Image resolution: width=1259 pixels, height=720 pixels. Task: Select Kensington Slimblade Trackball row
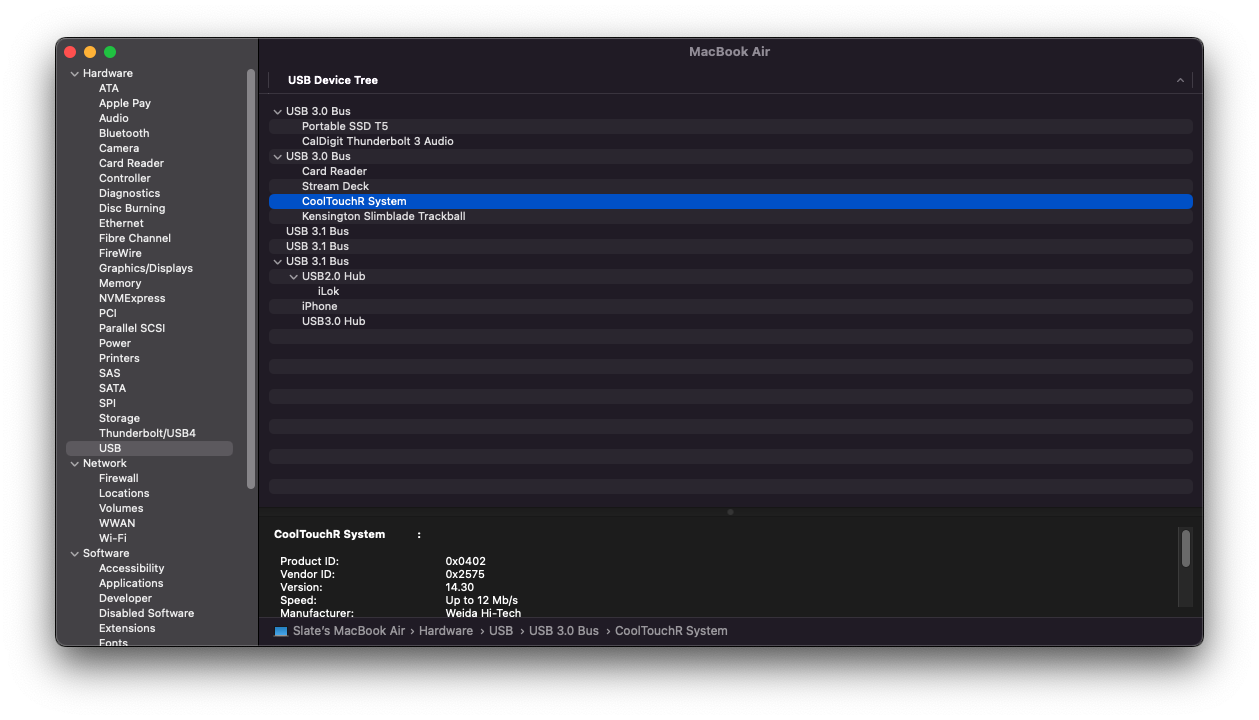click(731, 216)
